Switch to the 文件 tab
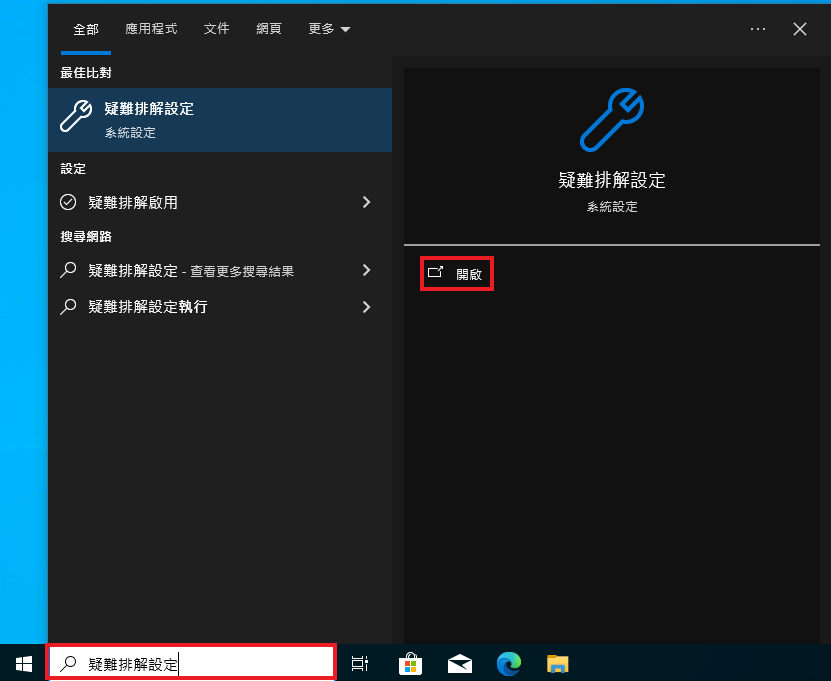 [217, 29]
